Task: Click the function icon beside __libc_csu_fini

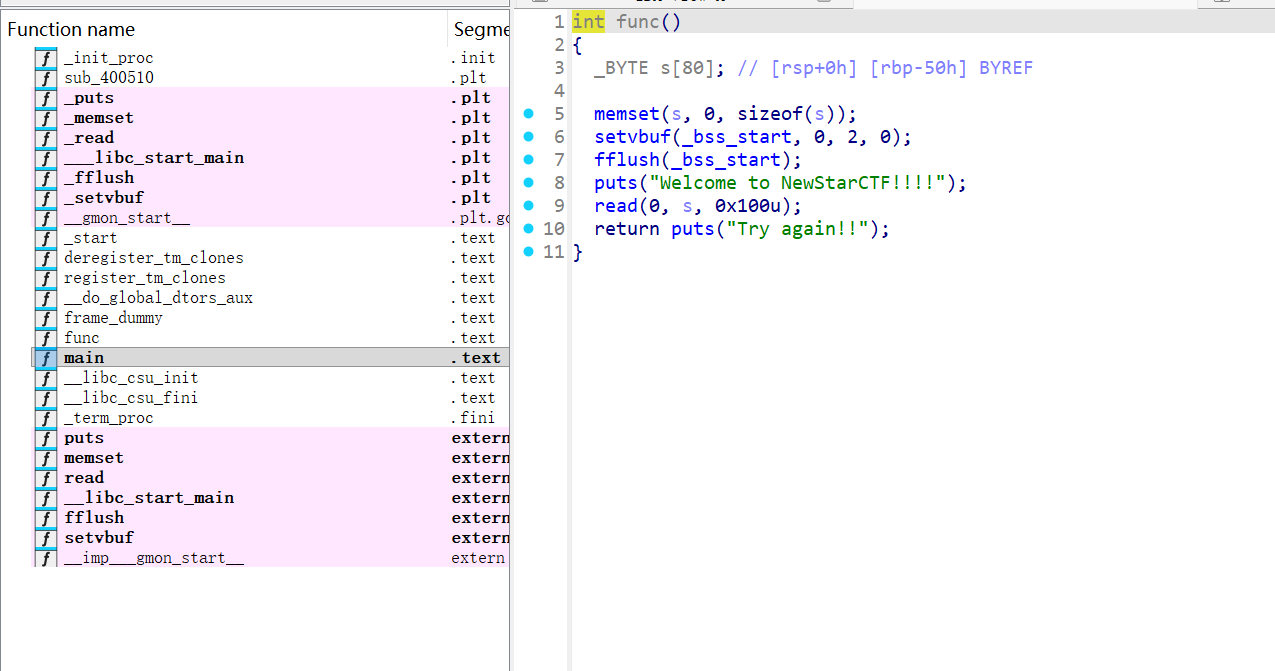Action: 46,398
